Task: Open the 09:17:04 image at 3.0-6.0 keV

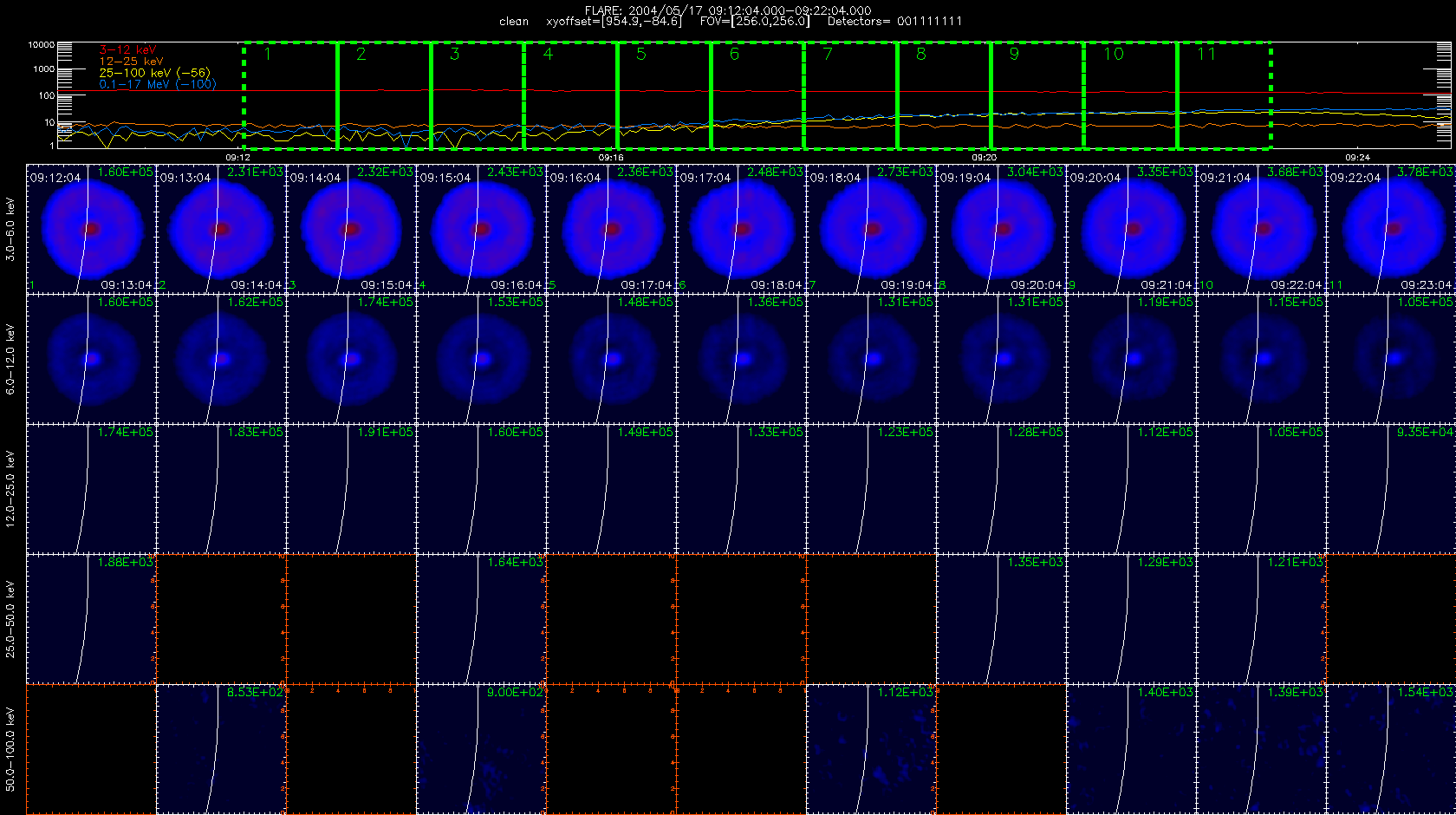Action: click(741, 229)
